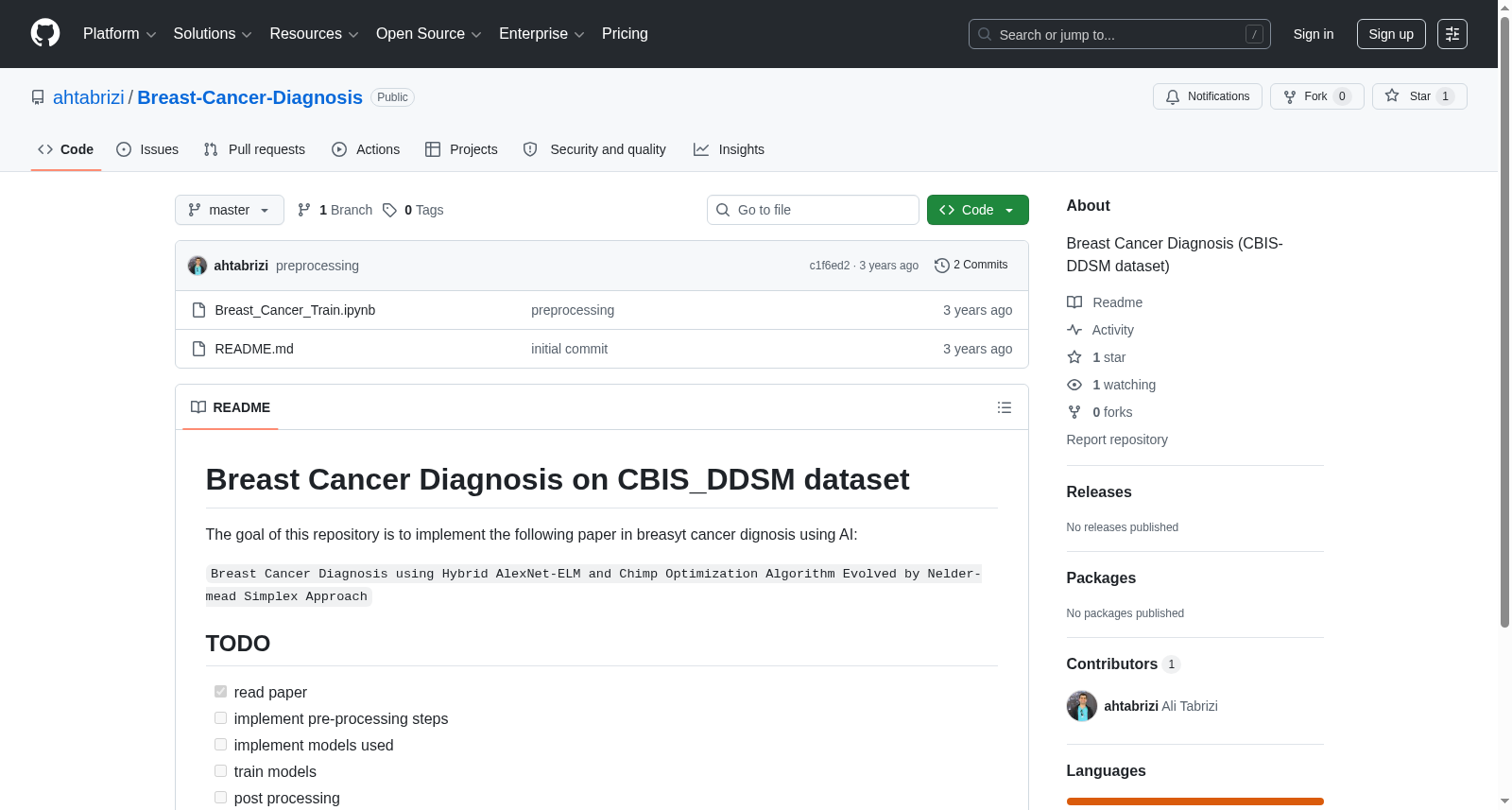This screenshot has height=810, width=1512.
Task: Open the Report repository link
Action: click(1117, 439)
